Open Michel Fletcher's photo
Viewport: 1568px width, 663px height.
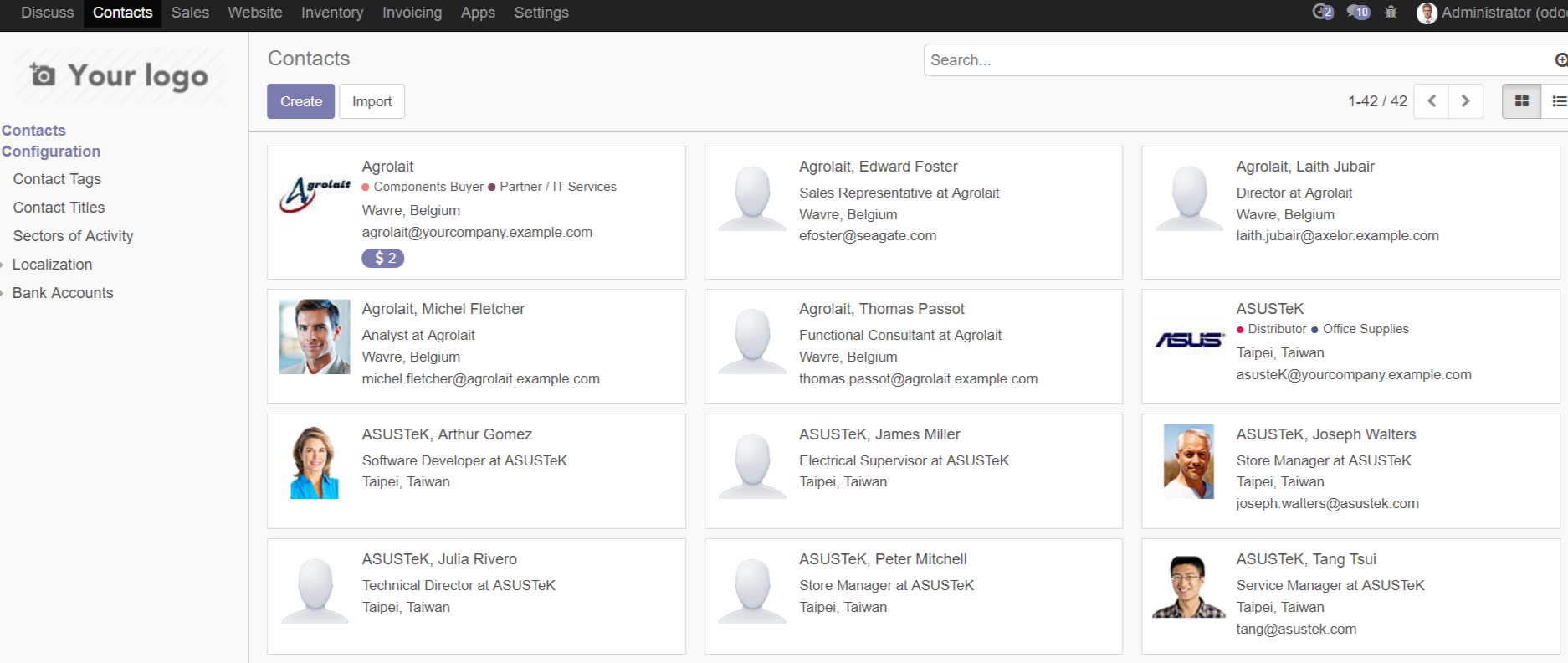coord(315,337)
